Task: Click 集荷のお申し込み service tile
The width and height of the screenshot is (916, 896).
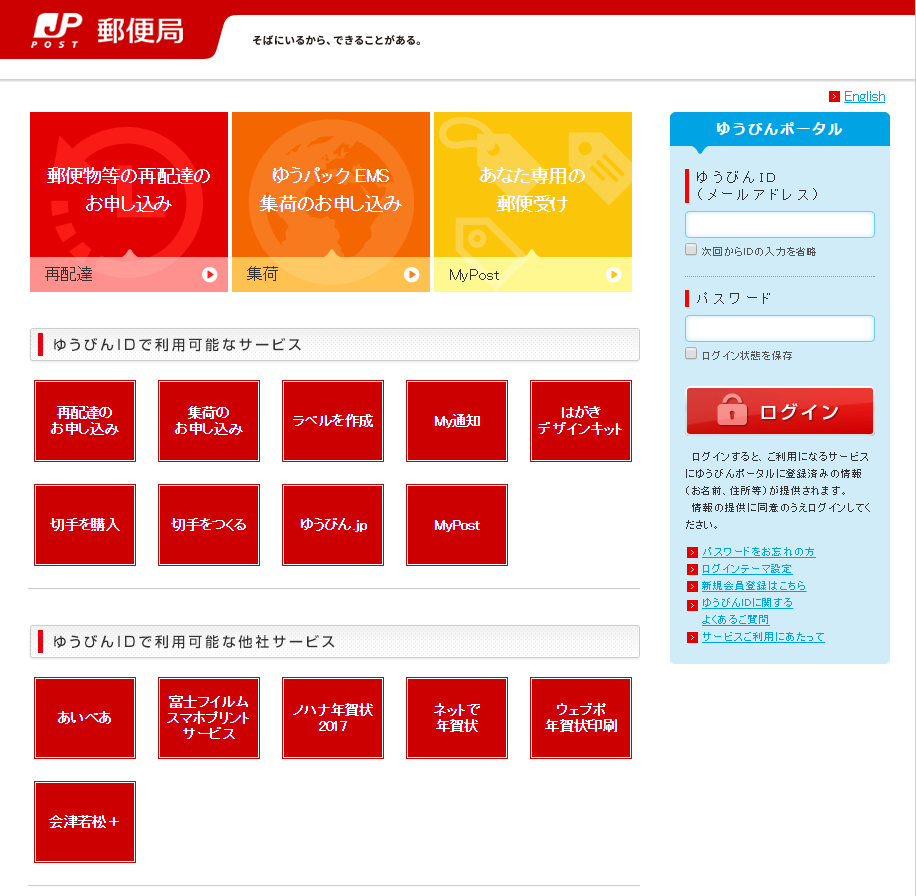Action: pos(209,421)
